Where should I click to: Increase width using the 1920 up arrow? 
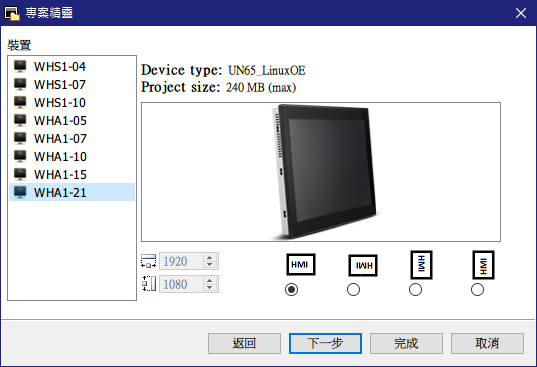point(210,257)
